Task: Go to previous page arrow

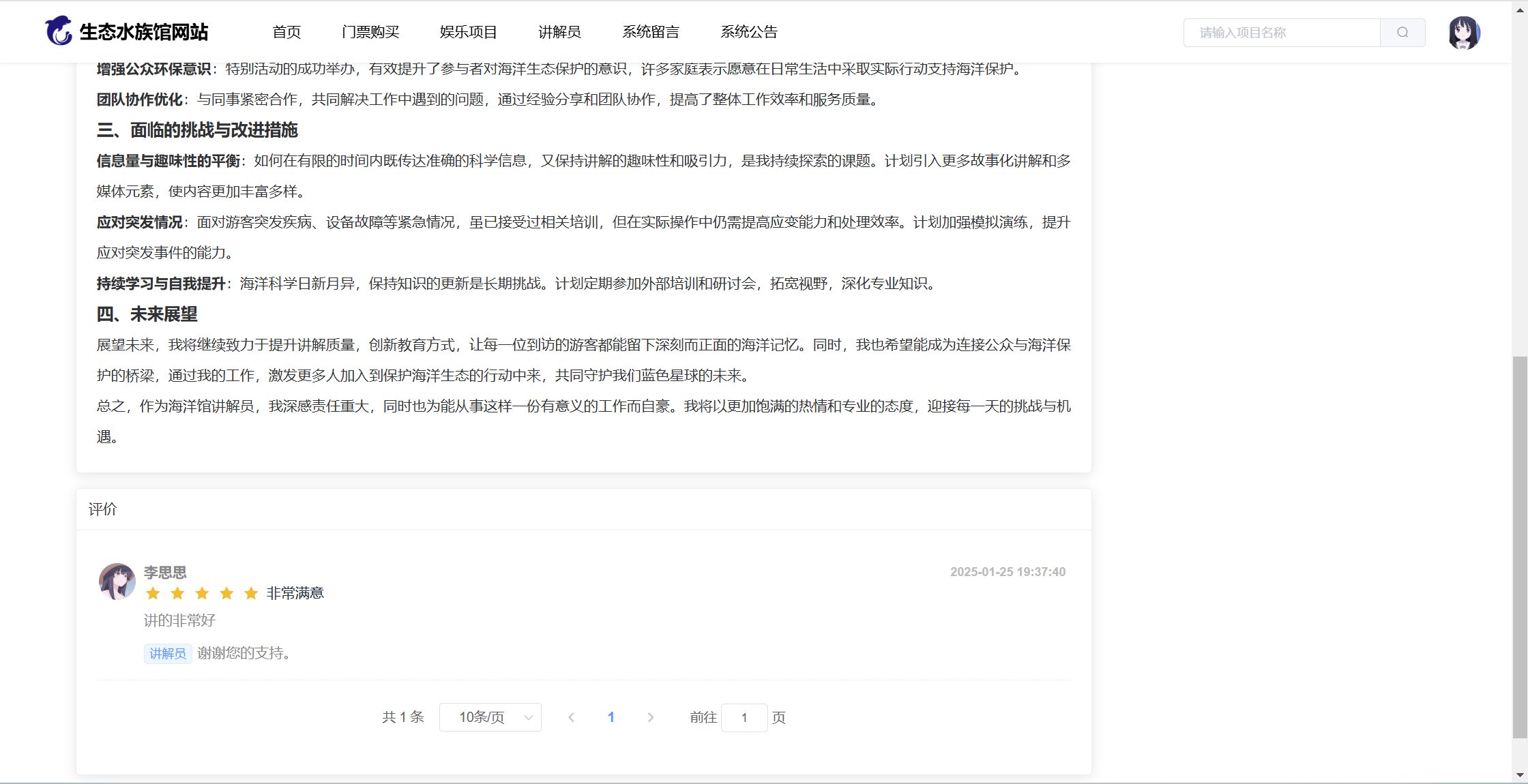Action: (572, 717)
